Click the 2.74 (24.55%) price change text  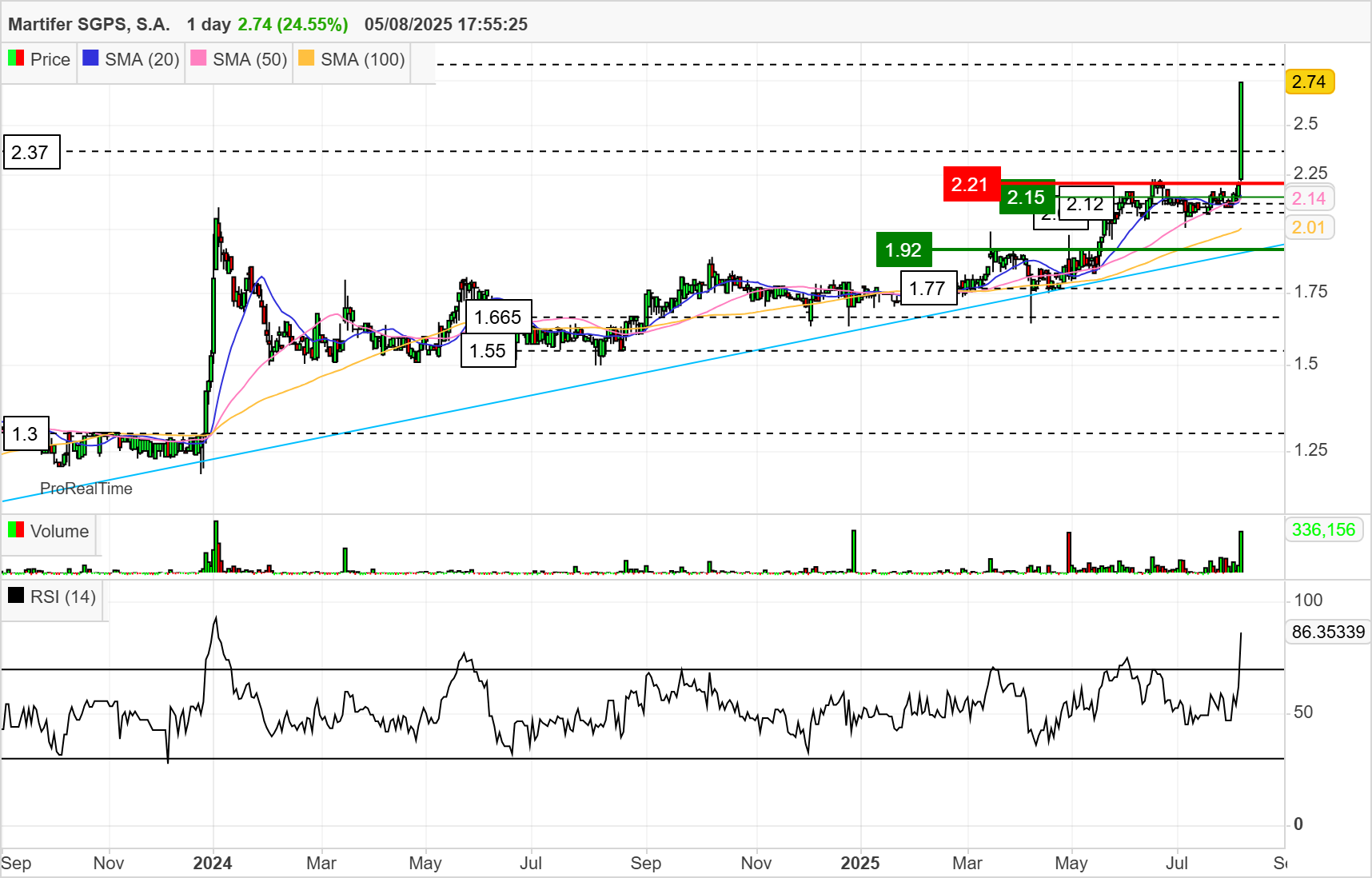(293, 24)
